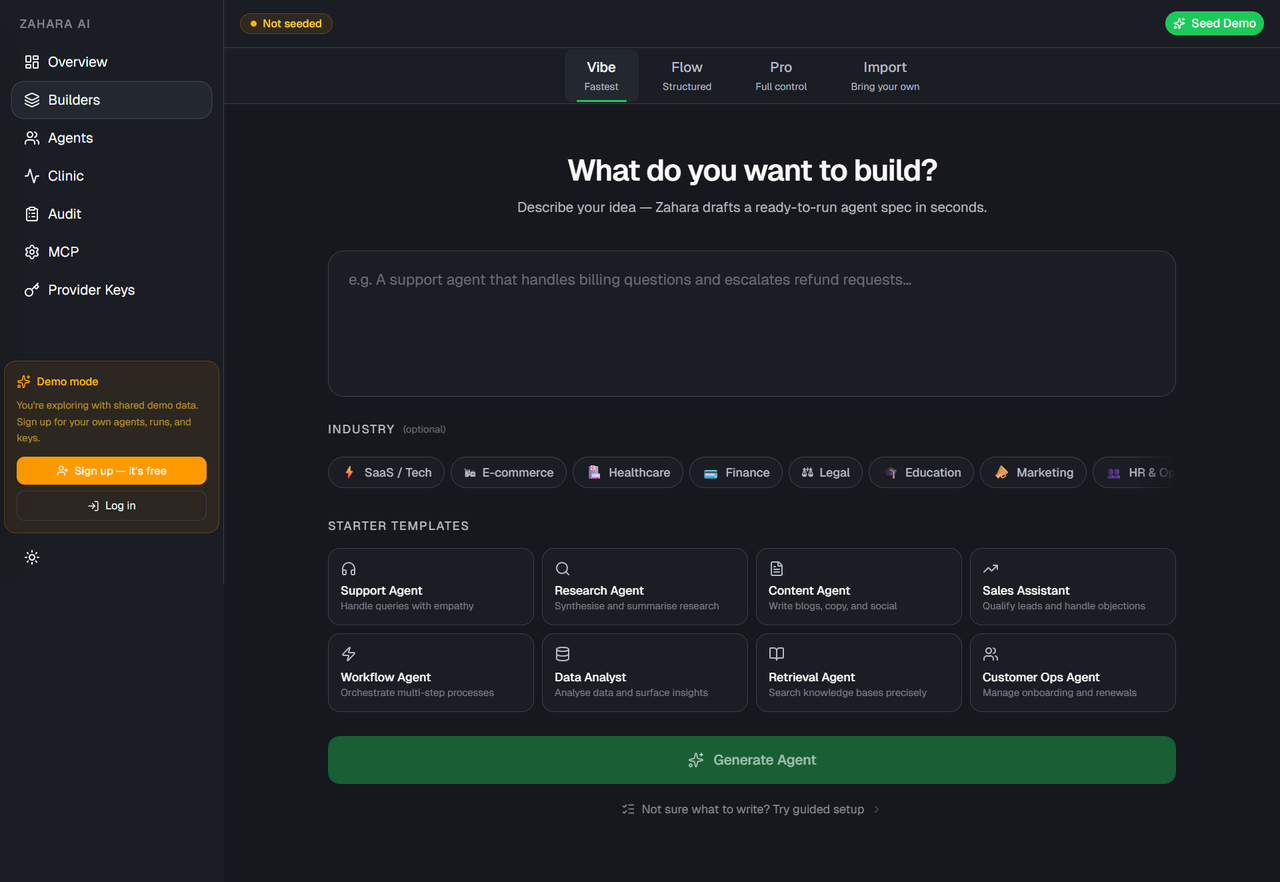
Task: Click the Provider Keys key icon
Action: click(x=32, y=290)
